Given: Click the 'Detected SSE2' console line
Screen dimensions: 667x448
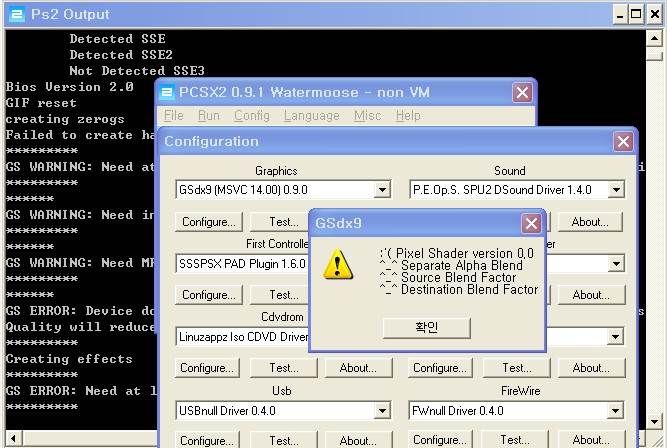Looking at the screenshot, I should pyautogui.click(x=121, y=55).
